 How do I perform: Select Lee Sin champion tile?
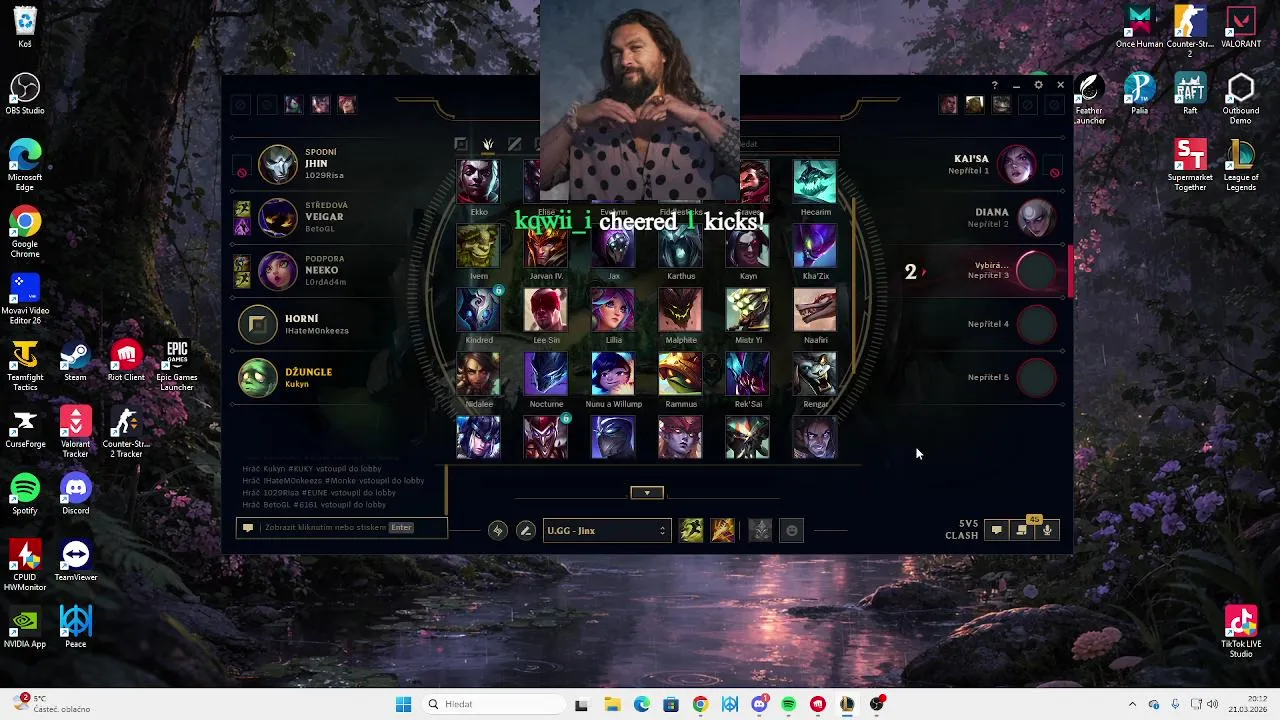click(546, 310)
